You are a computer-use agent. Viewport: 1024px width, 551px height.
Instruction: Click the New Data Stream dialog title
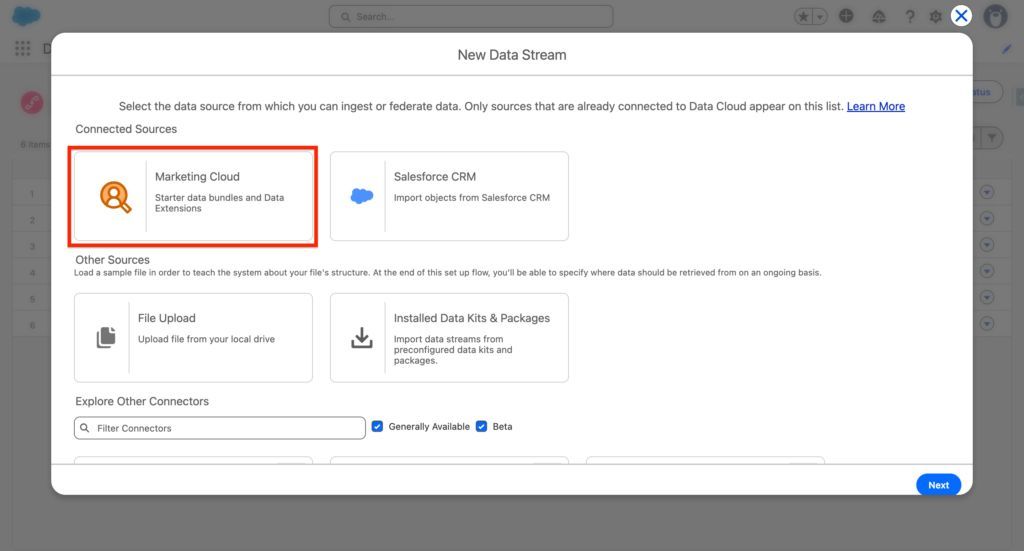pos(512,55)
